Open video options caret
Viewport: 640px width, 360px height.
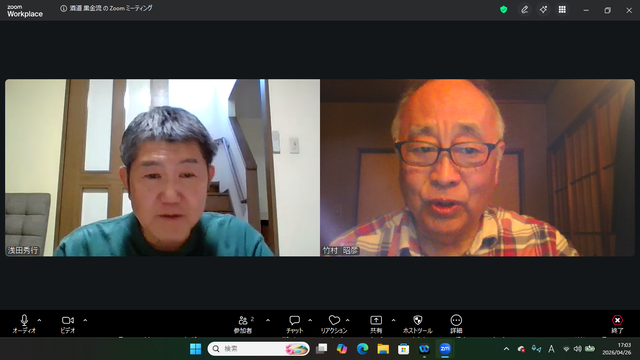(85, 320)
